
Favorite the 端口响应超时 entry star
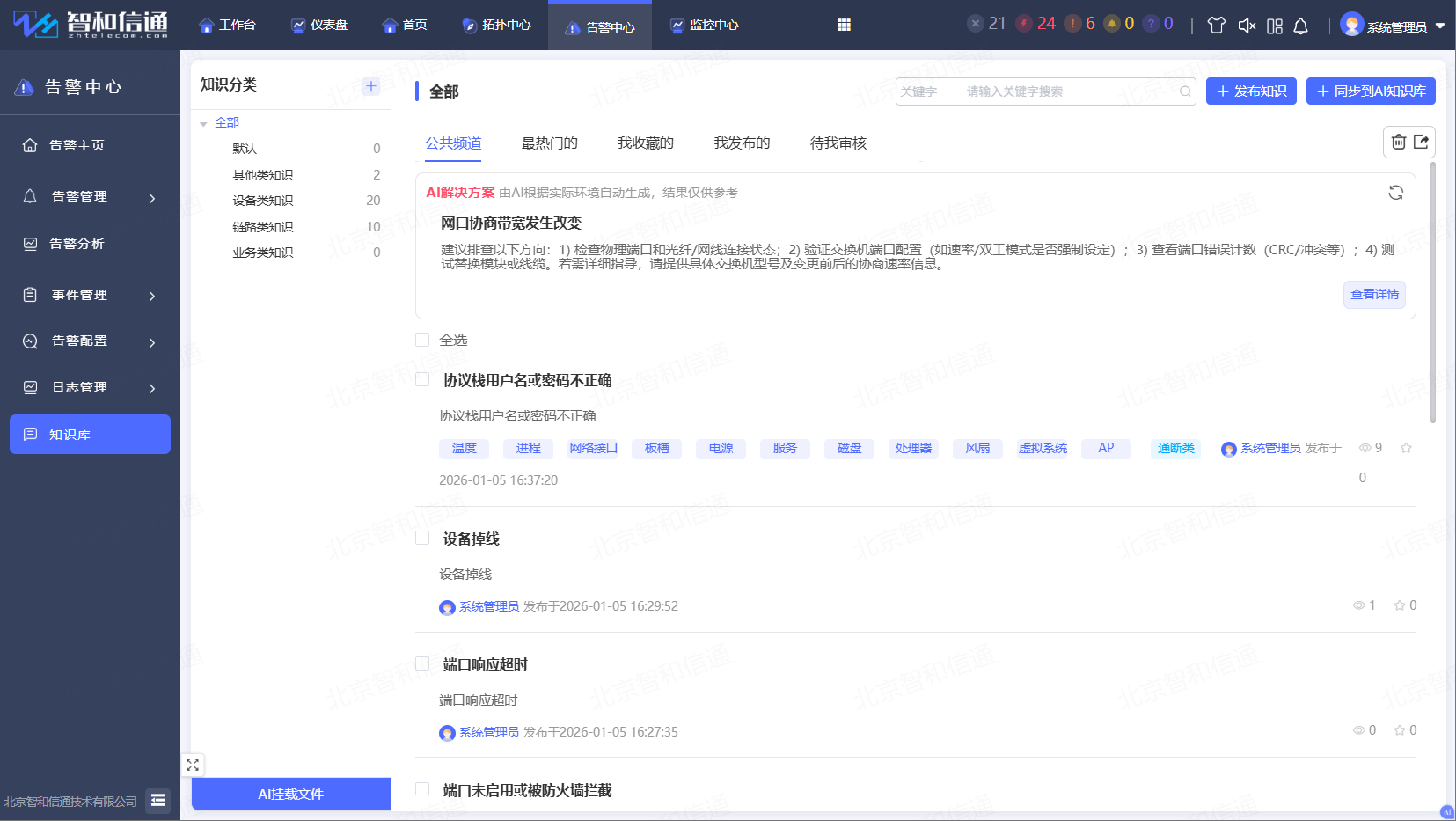[x=1400, y=730]
